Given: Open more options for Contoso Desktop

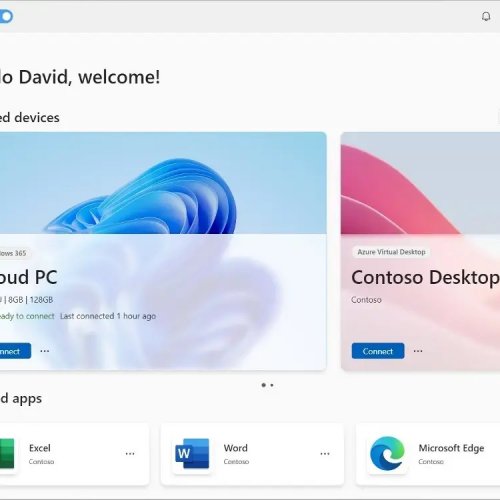Looking at the screenshot, I should tap(418, 351).
